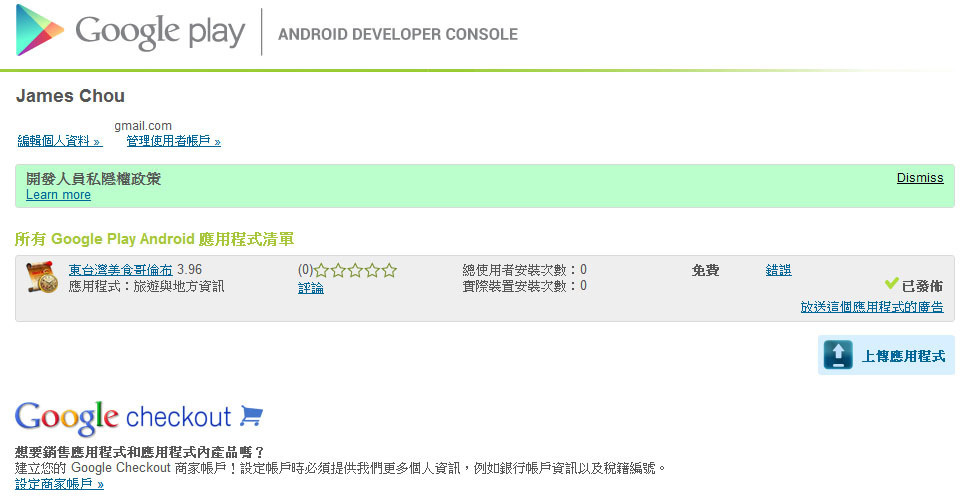Click the gmail.com email text
962x501 pixels.
click(143, 126)
